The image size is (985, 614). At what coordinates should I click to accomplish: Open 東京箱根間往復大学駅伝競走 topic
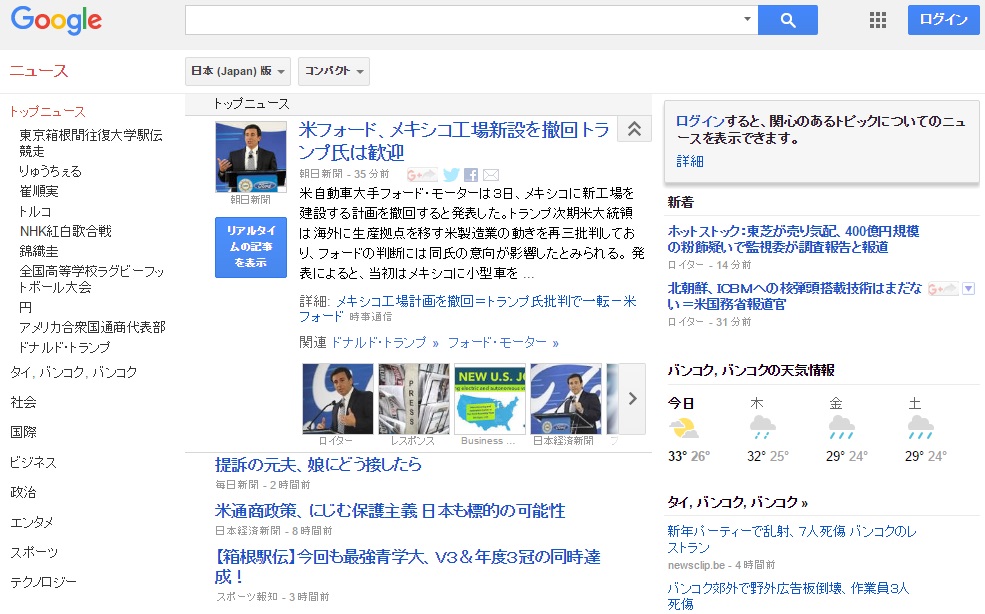click(x=90, y=143)
